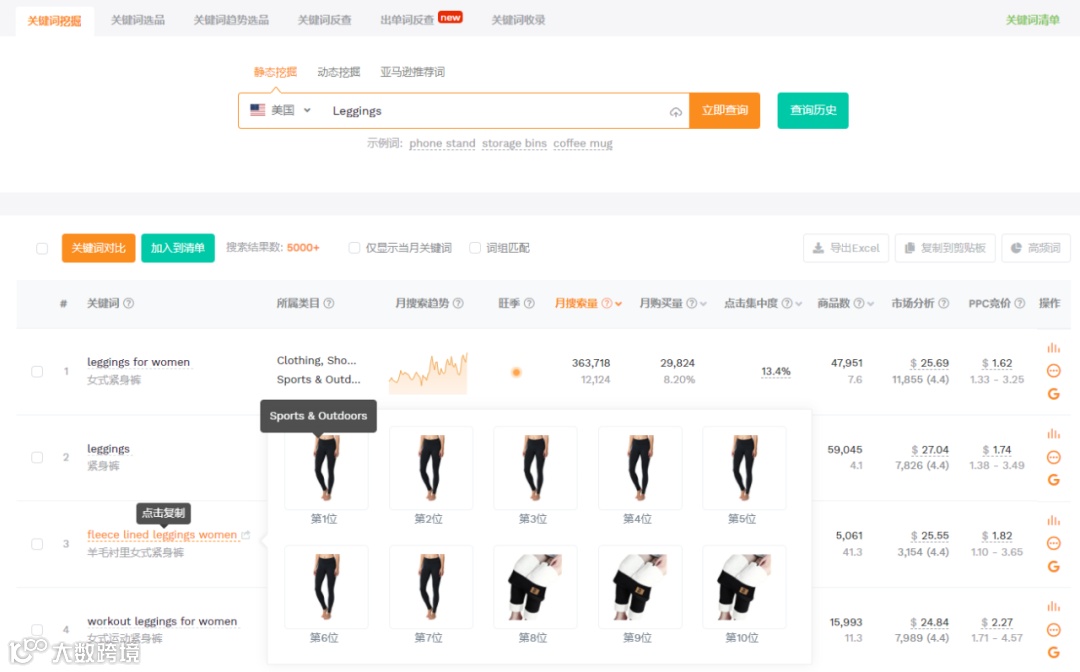Viewport: 1080px width, 672px height.
Task: Click the fleece lined leggings women keyword
Action: pyautogui.click(x=162, y=534)
